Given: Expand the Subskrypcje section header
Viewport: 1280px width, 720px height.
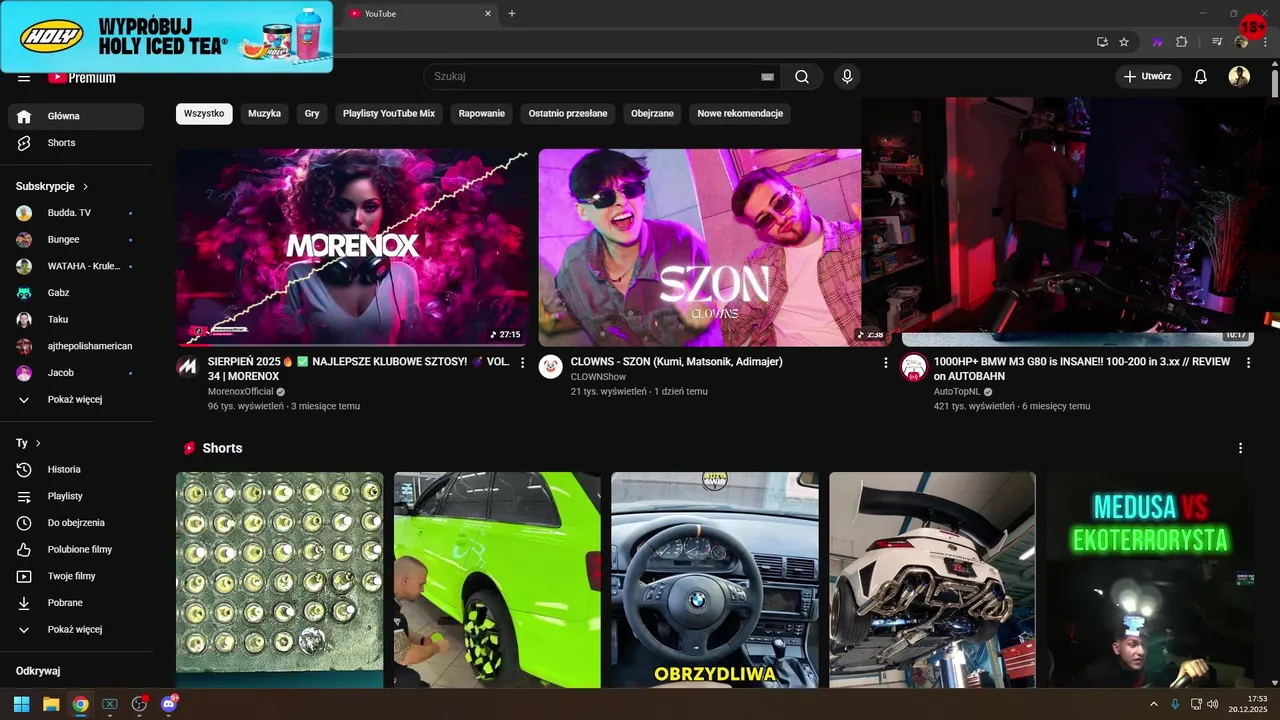Looking at the screenshot, I should pos(52,186).
